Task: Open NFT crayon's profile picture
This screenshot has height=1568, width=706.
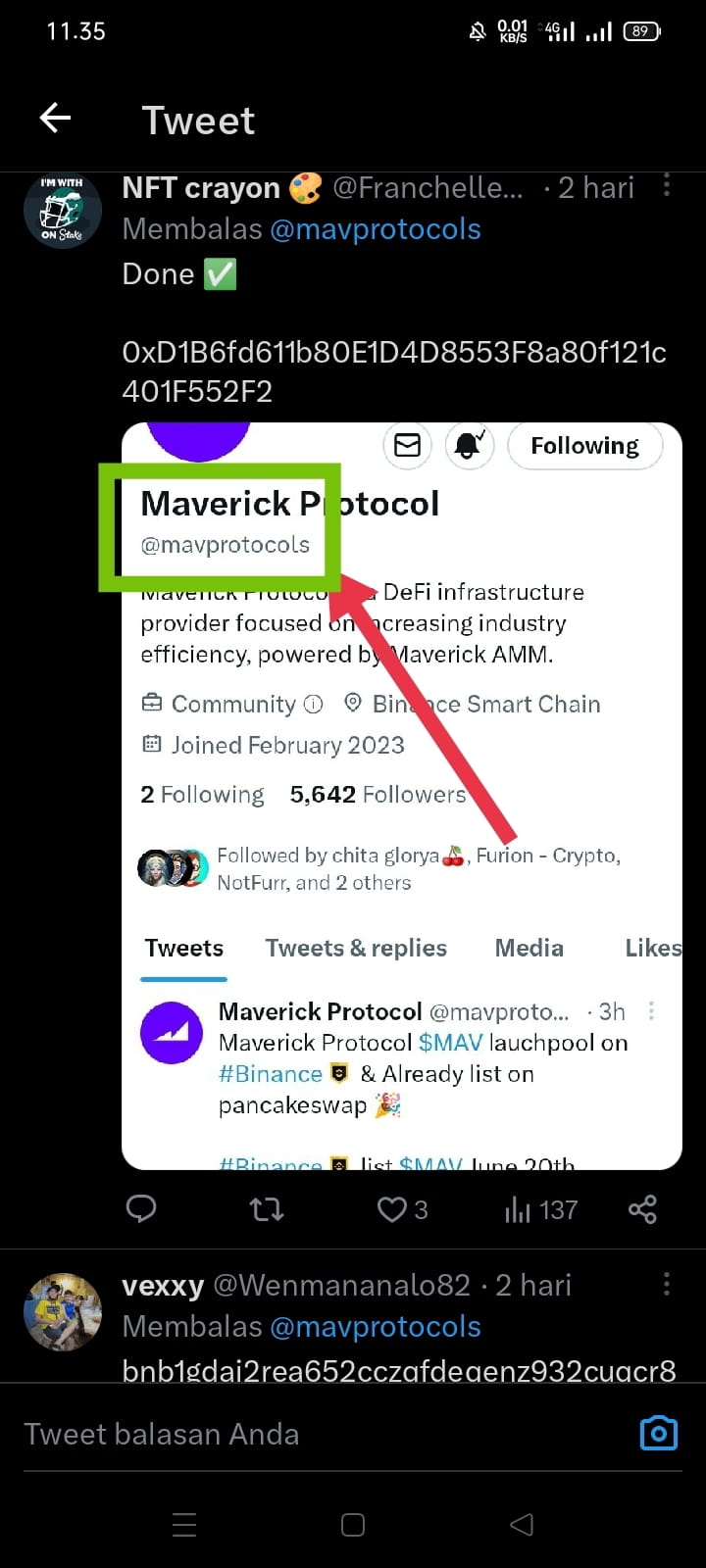Action: coord(63,209)
